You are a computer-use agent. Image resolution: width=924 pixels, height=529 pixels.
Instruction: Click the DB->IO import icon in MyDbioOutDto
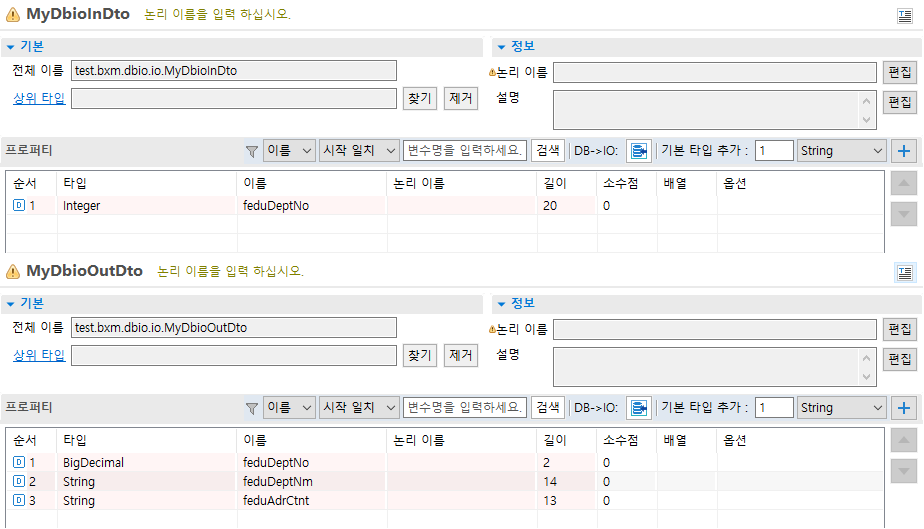[639, 408]
